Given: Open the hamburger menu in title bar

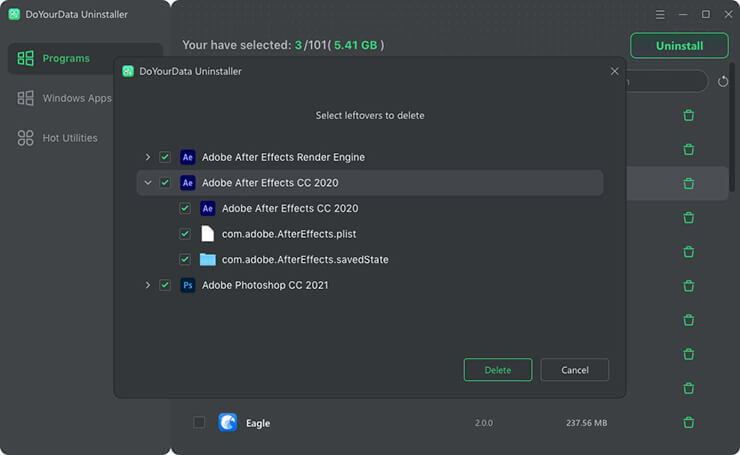Looking at the screenshot, I should pos(660,15).
